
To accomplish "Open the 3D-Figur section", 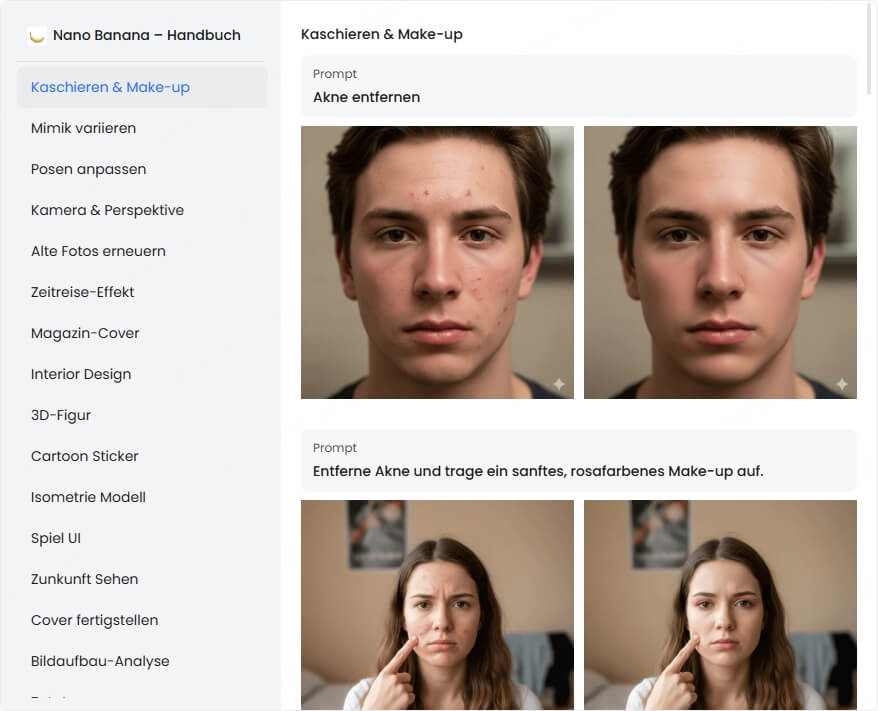I will [61, 415].
